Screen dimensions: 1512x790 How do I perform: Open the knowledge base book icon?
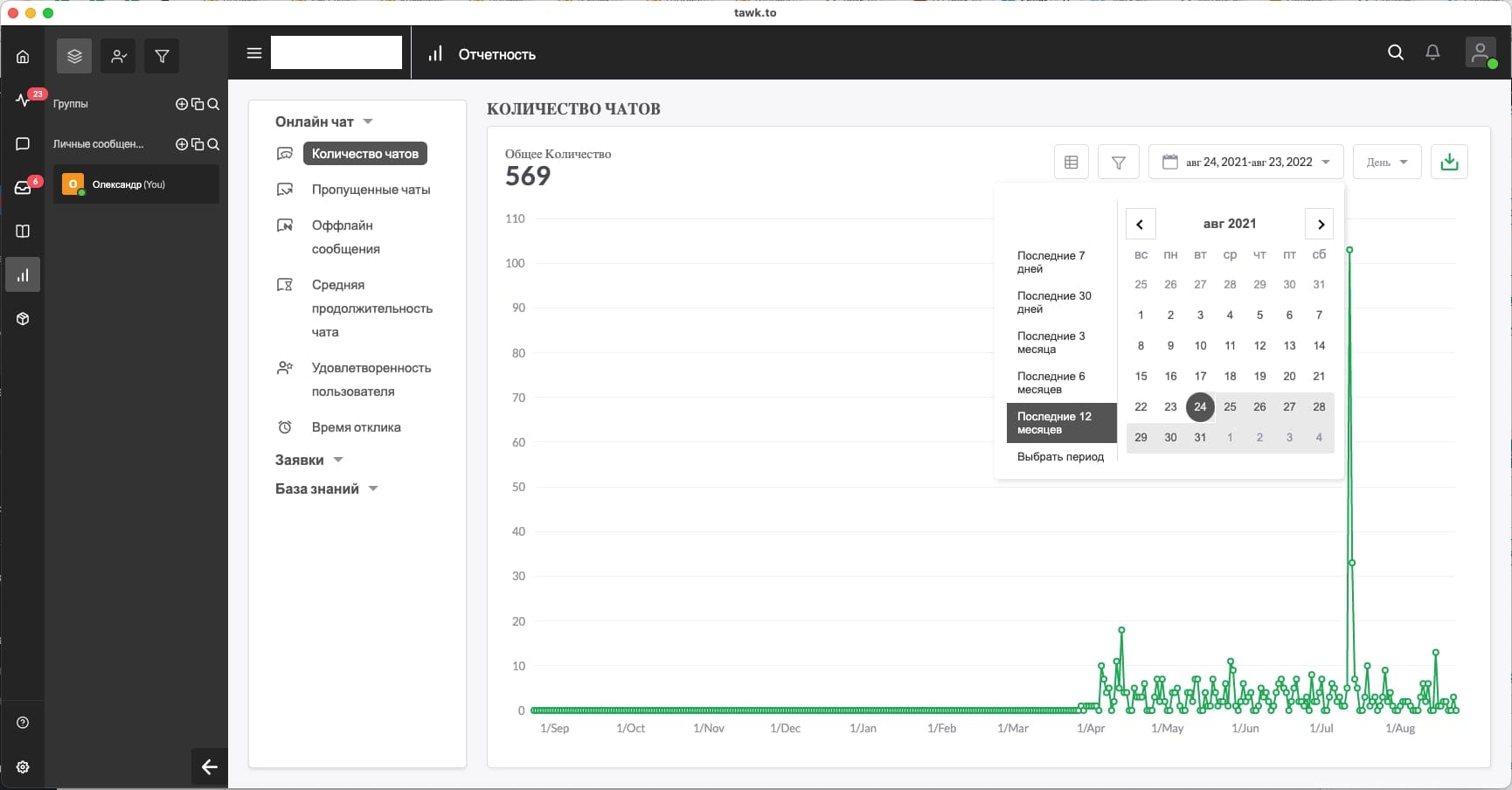23,231
